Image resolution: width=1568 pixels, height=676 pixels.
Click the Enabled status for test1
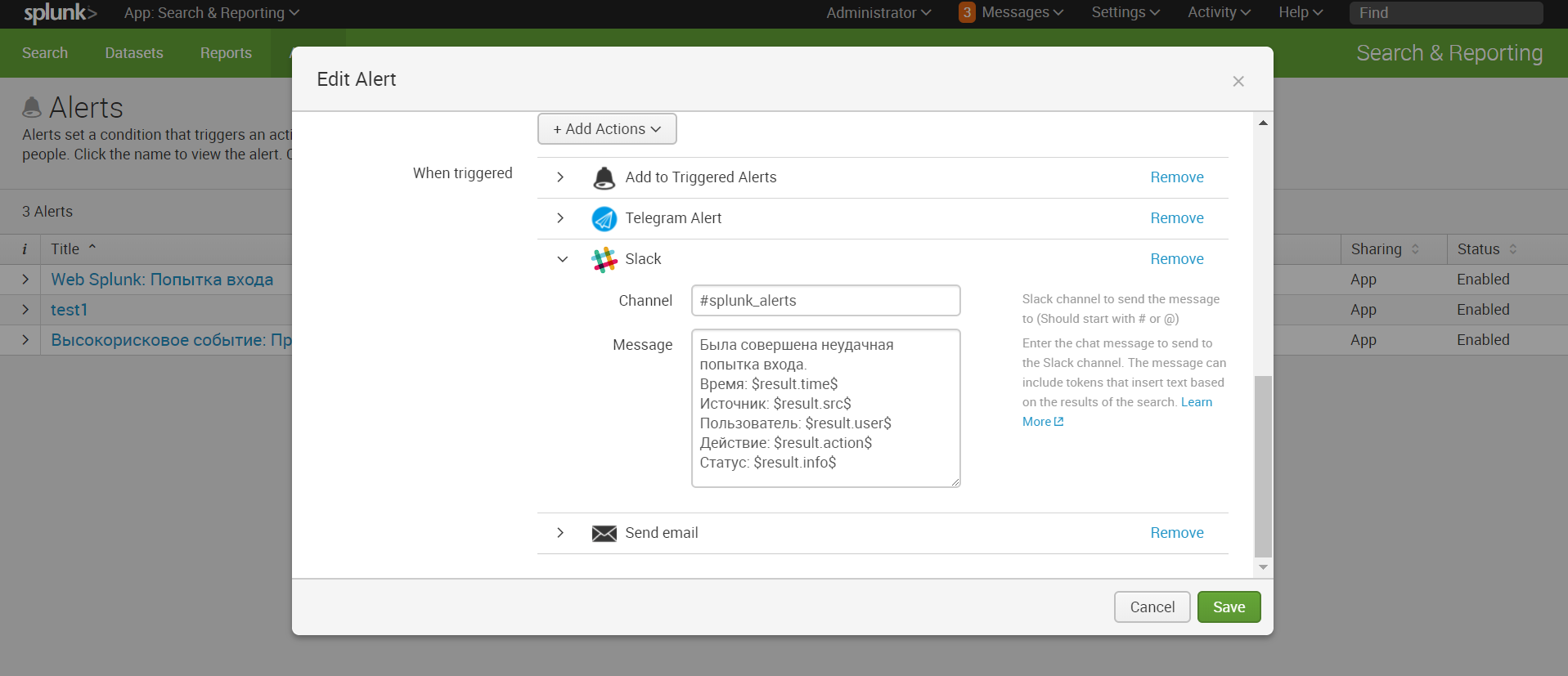pos(1483,310)
